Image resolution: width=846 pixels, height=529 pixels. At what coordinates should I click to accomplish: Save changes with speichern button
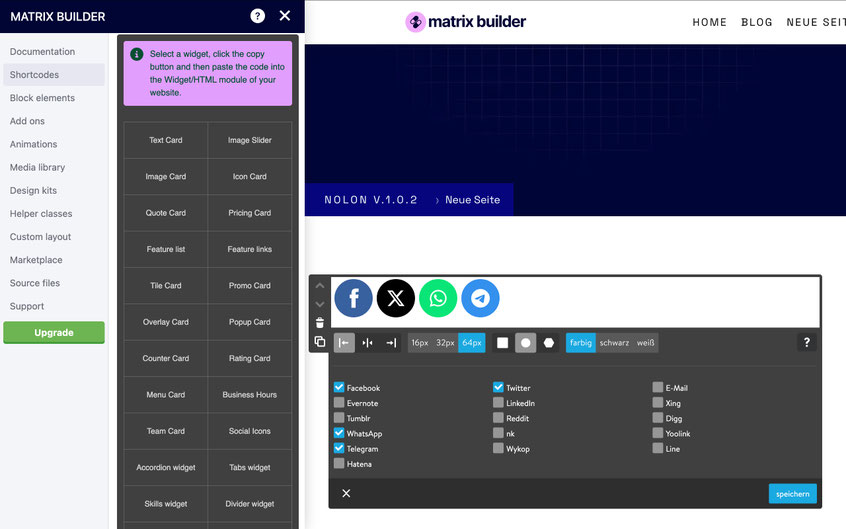click(x=793, y=493)
